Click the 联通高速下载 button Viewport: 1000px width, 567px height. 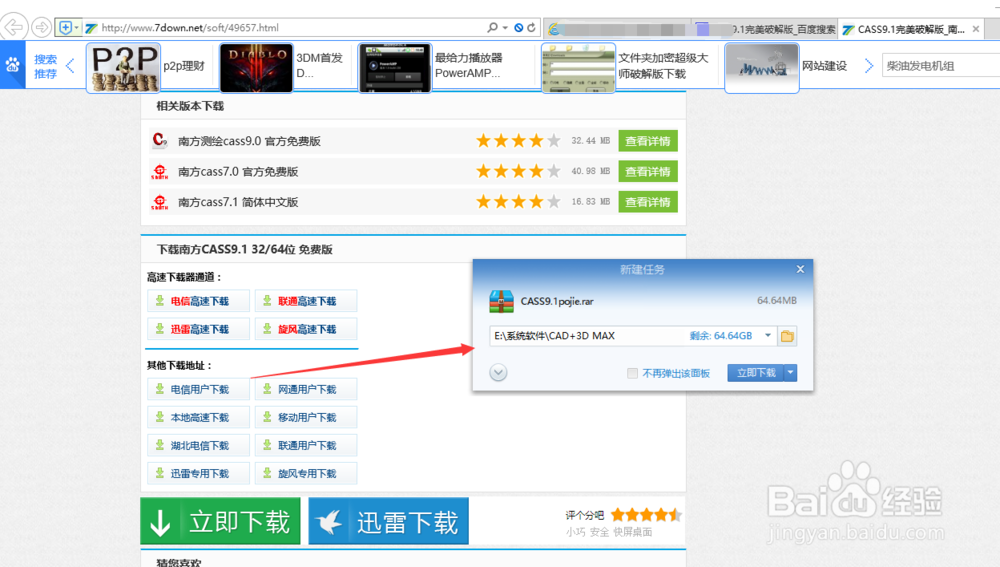point(306,301)
